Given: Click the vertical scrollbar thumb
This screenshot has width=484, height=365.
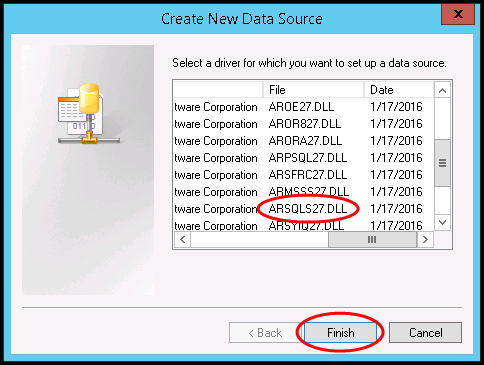Looking at the screenshot, I should pyautogui.click(x=442, y=163).
